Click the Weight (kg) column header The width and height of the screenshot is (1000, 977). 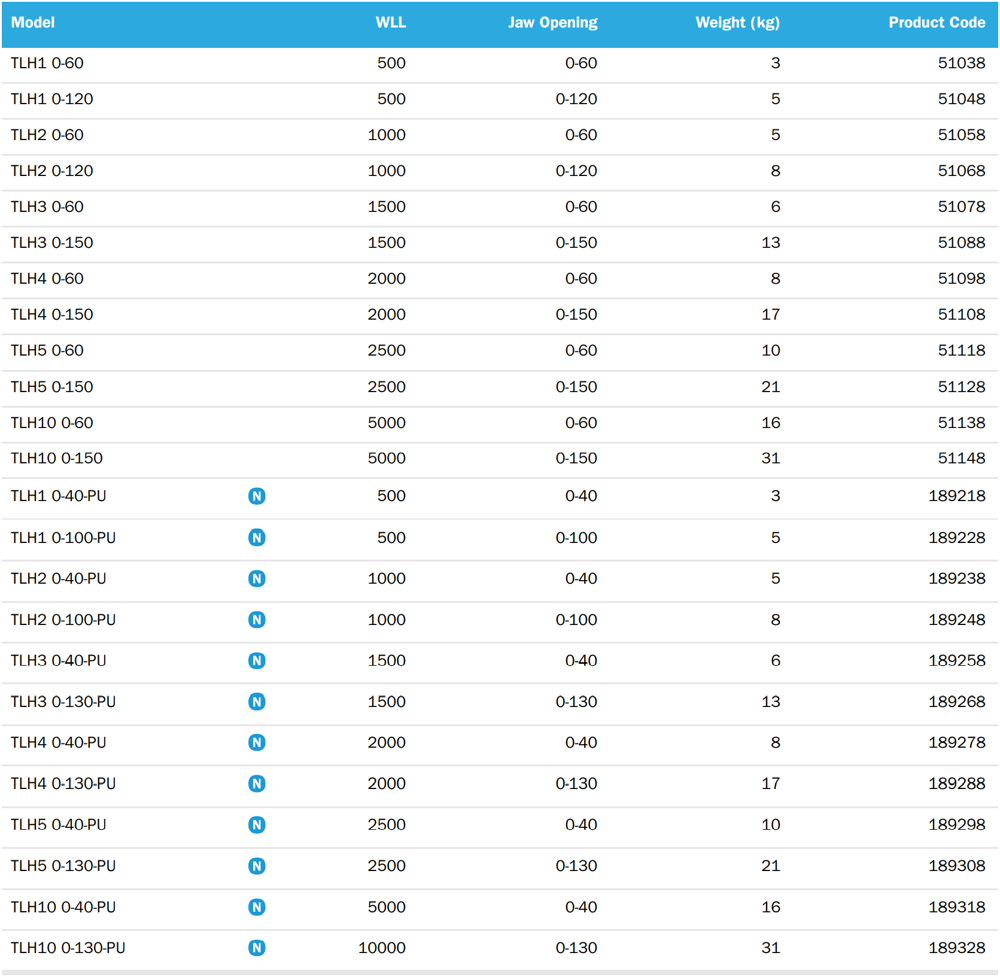pos(738,23)
